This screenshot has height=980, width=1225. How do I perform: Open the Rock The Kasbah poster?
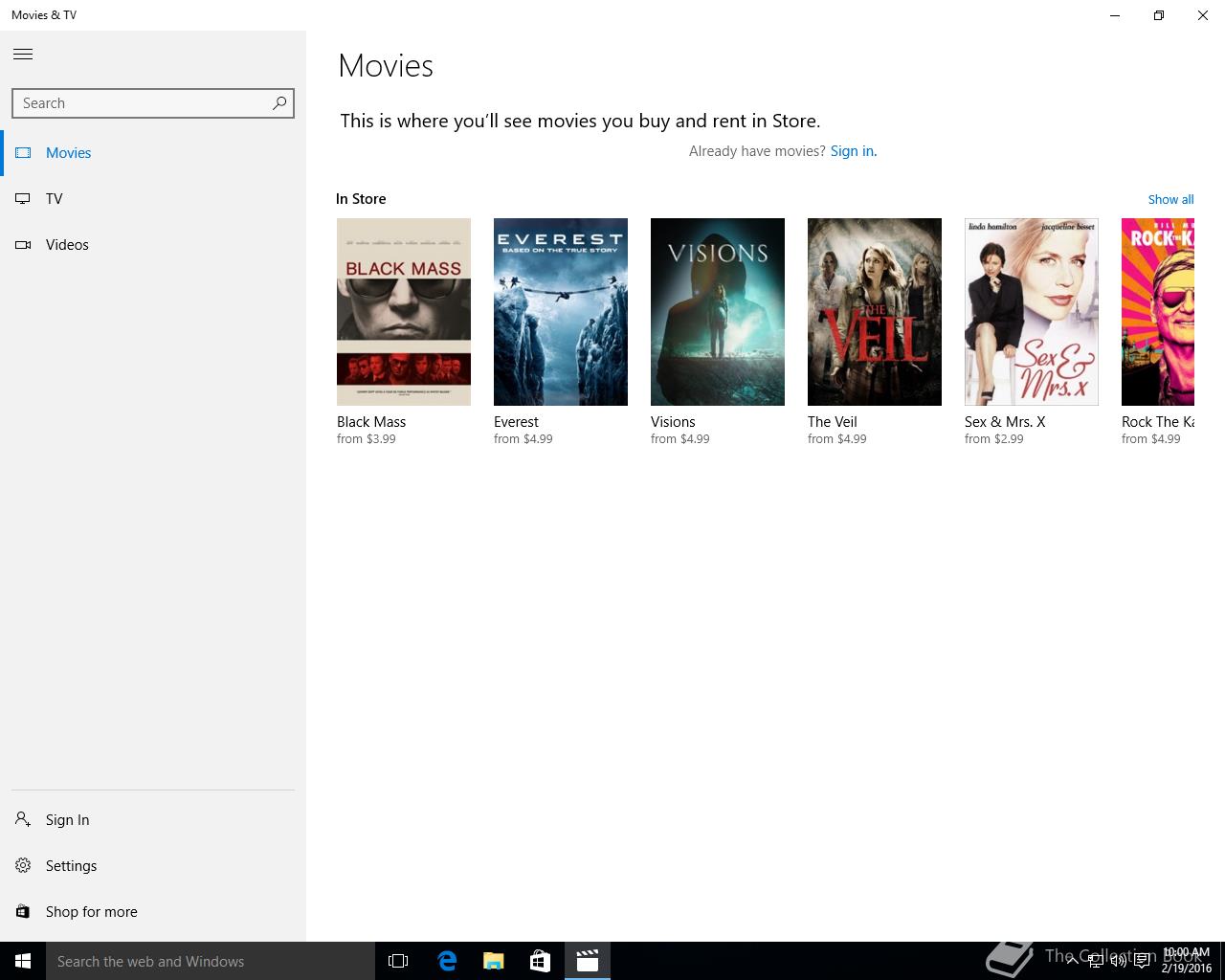coord(1158,312)
